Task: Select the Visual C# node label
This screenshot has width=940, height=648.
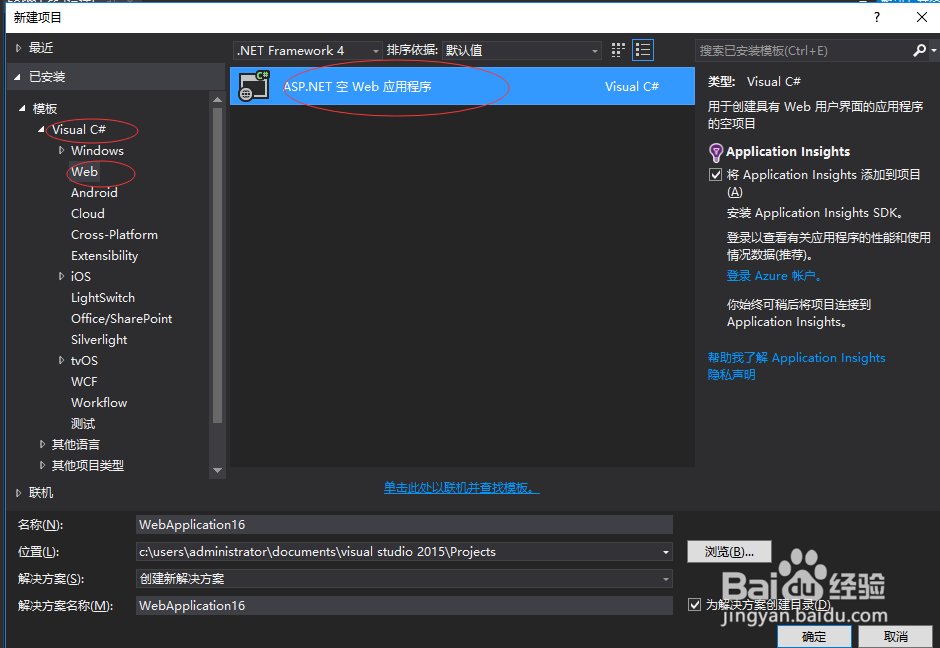Action: point(79,129)
